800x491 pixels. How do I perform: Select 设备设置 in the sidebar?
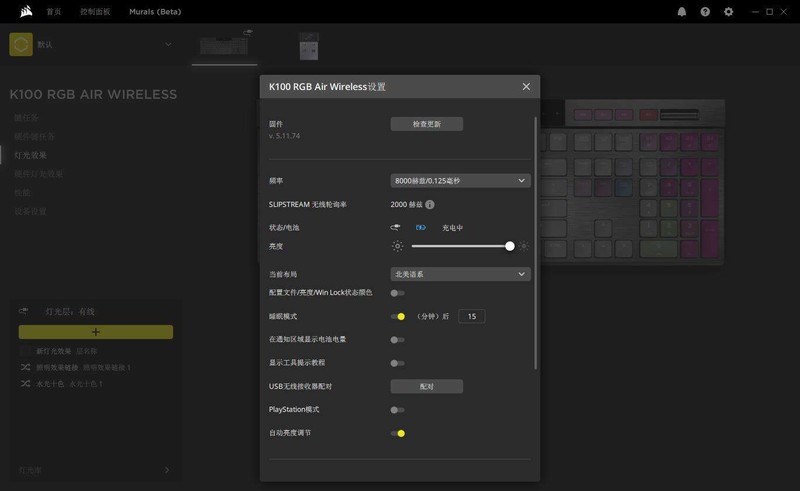30,211
